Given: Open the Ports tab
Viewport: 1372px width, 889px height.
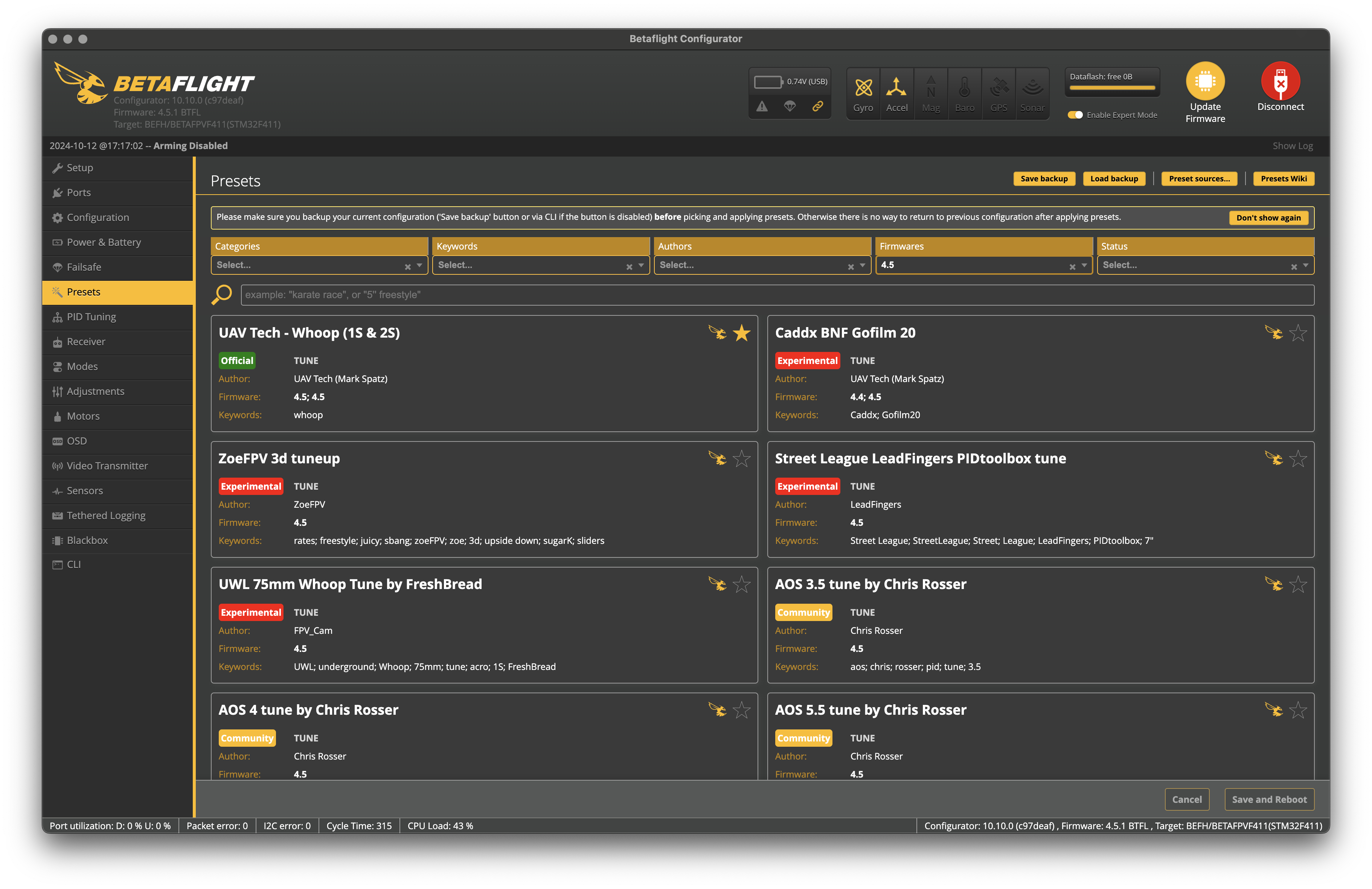Looking at the screenshot, I should tap(117, 192).
